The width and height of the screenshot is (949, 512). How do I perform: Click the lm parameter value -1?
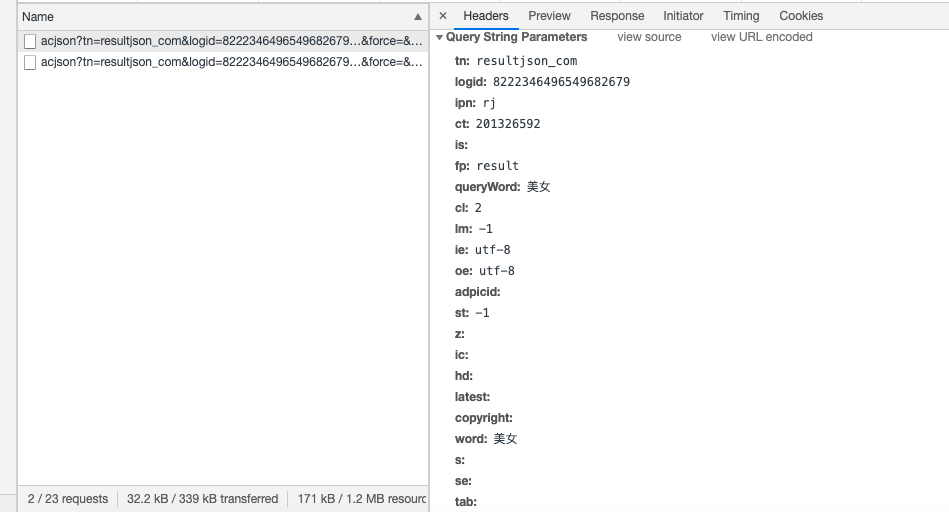pyautogui.click(x=485, y=229)
